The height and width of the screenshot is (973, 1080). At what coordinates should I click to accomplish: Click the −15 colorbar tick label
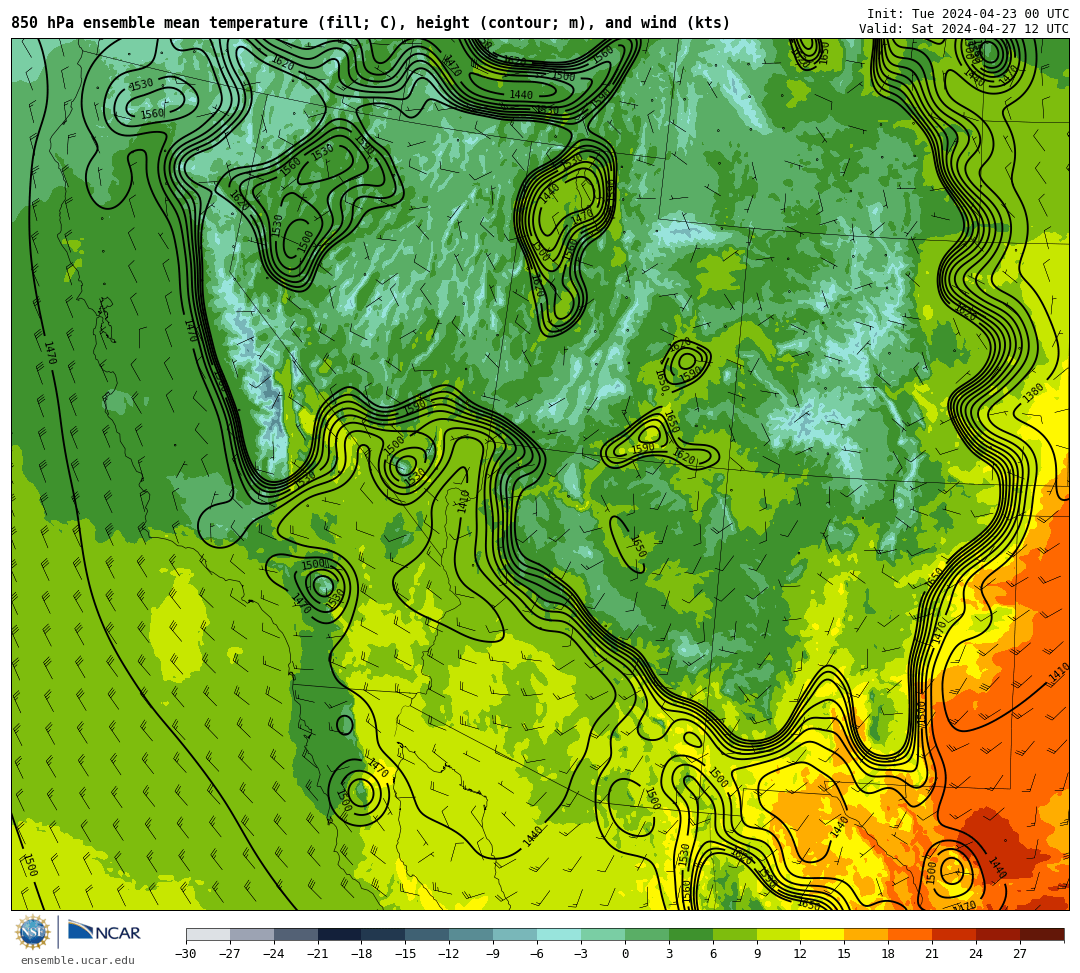406,954
